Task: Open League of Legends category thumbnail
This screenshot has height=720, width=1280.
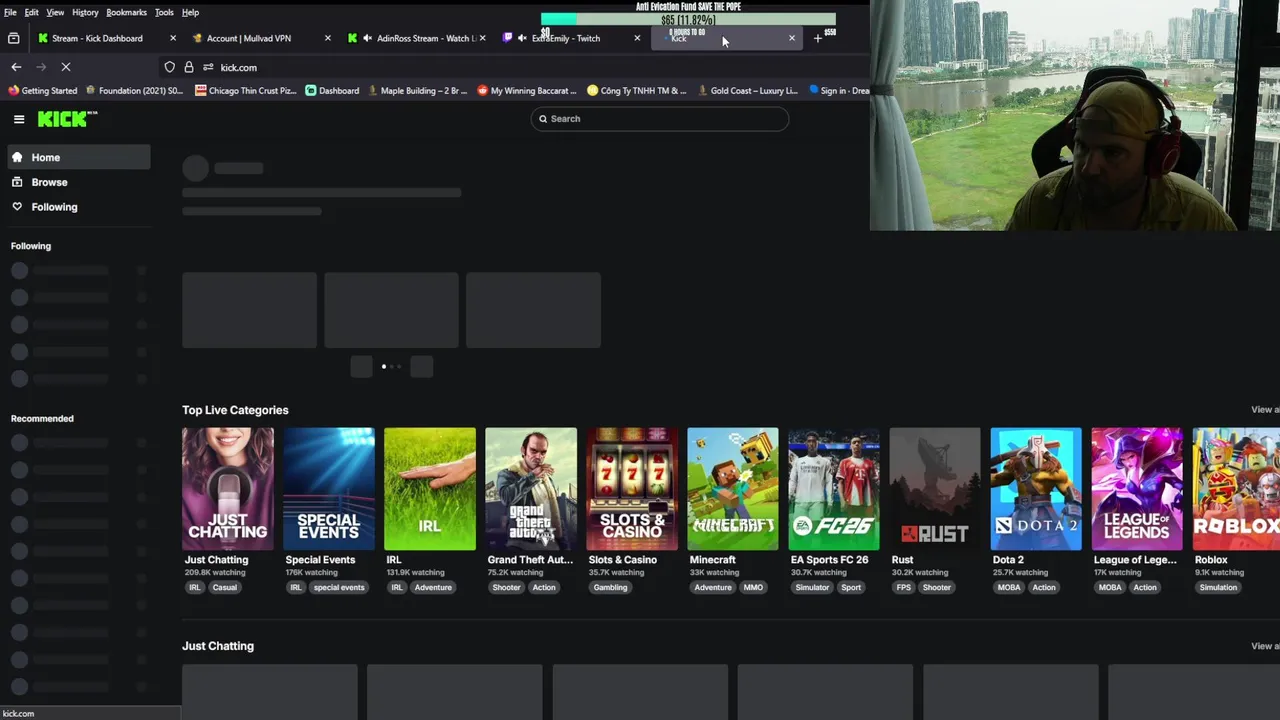Action: [x=1137, y=489]
